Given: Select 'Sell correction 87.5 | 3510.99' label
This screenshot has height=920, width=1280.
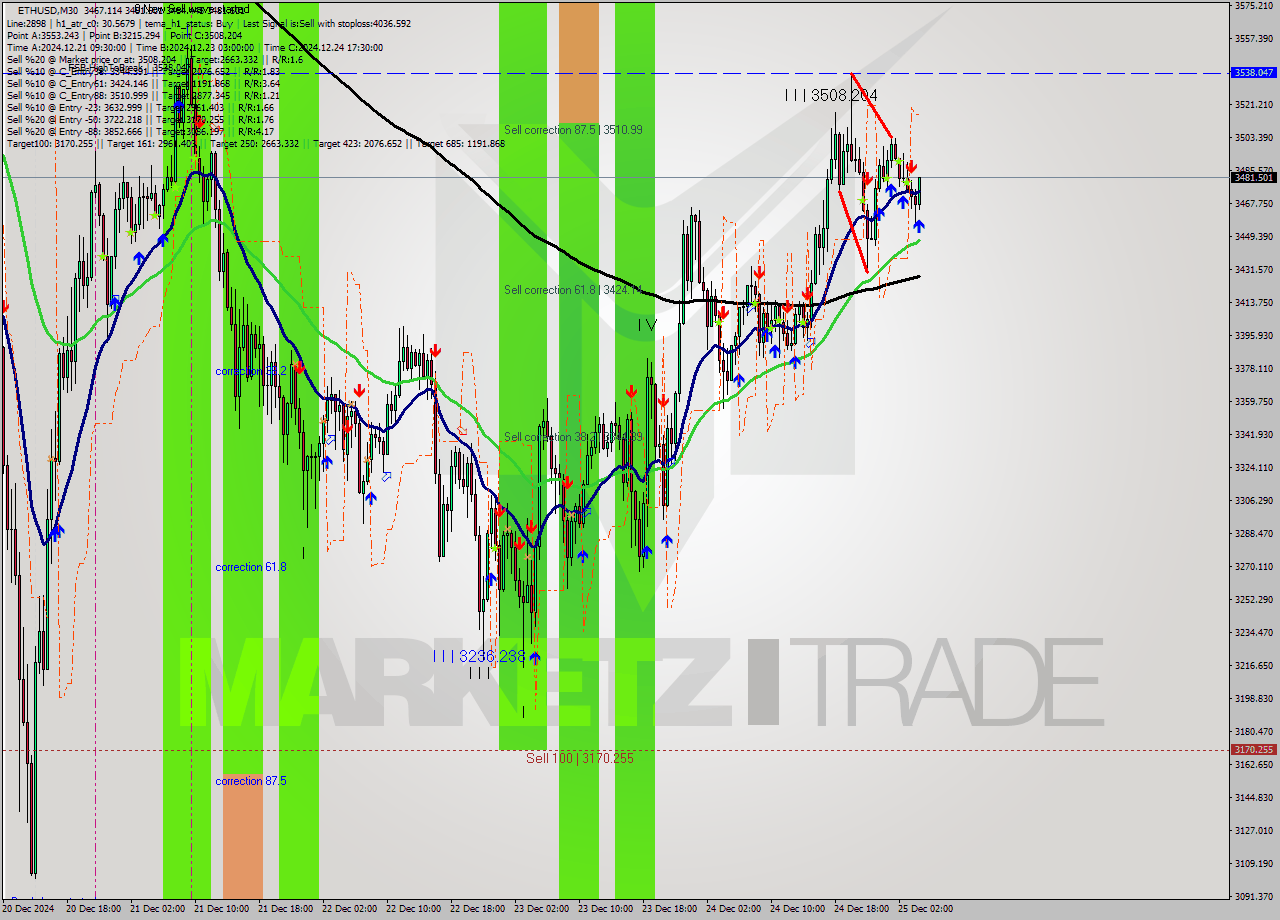Looking at the screenshot, I should (573, 130).
